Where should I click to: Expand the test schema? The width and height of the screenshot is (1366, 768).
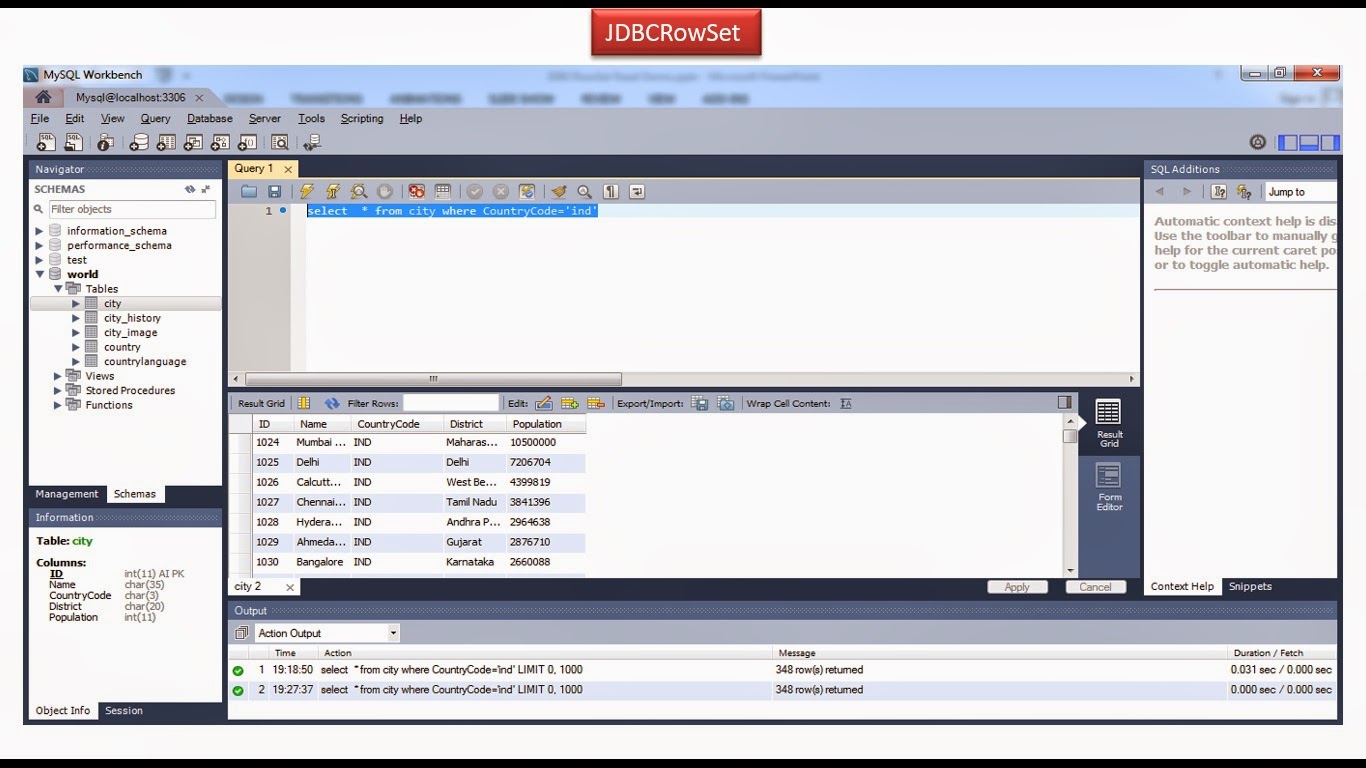tap(40, 260)
